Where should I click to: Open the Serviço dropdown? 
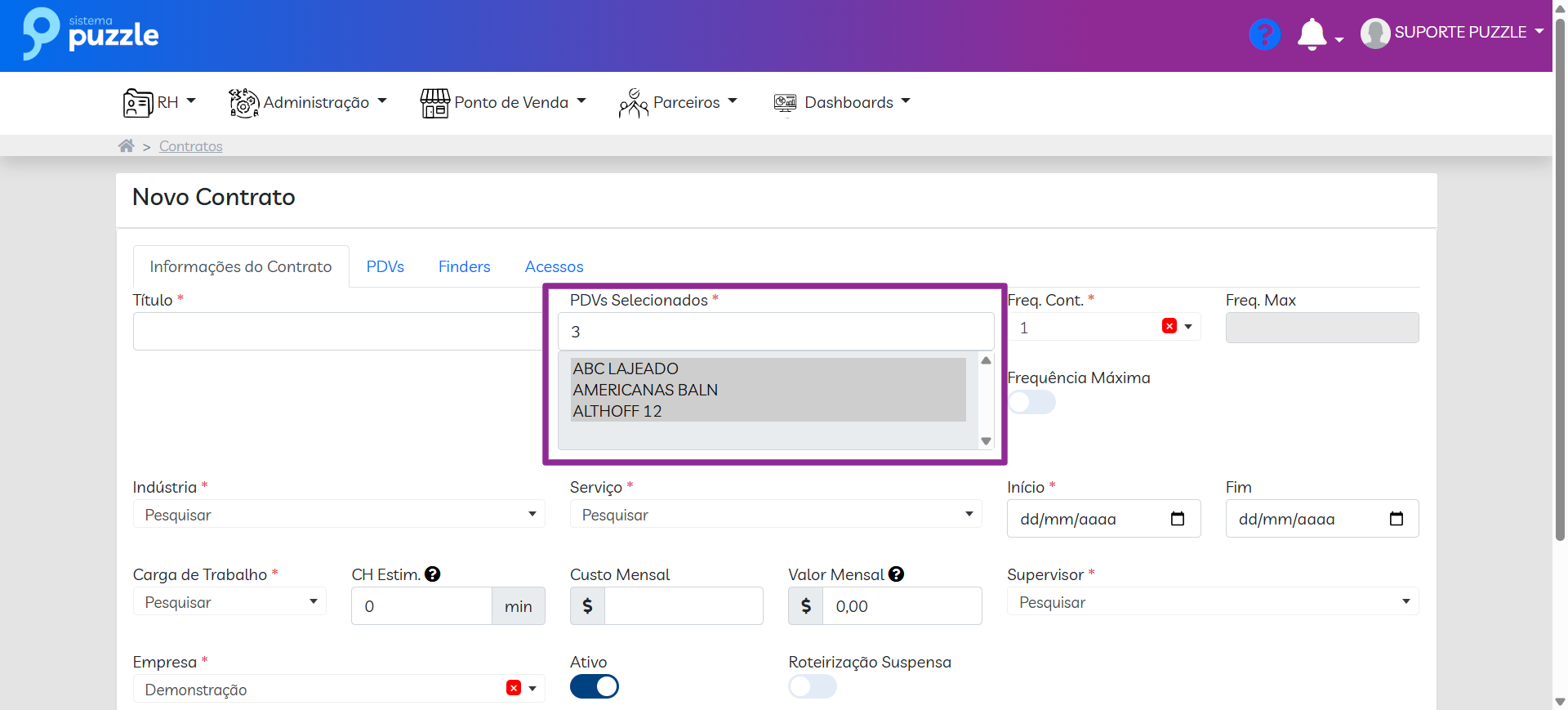point(775,515)
